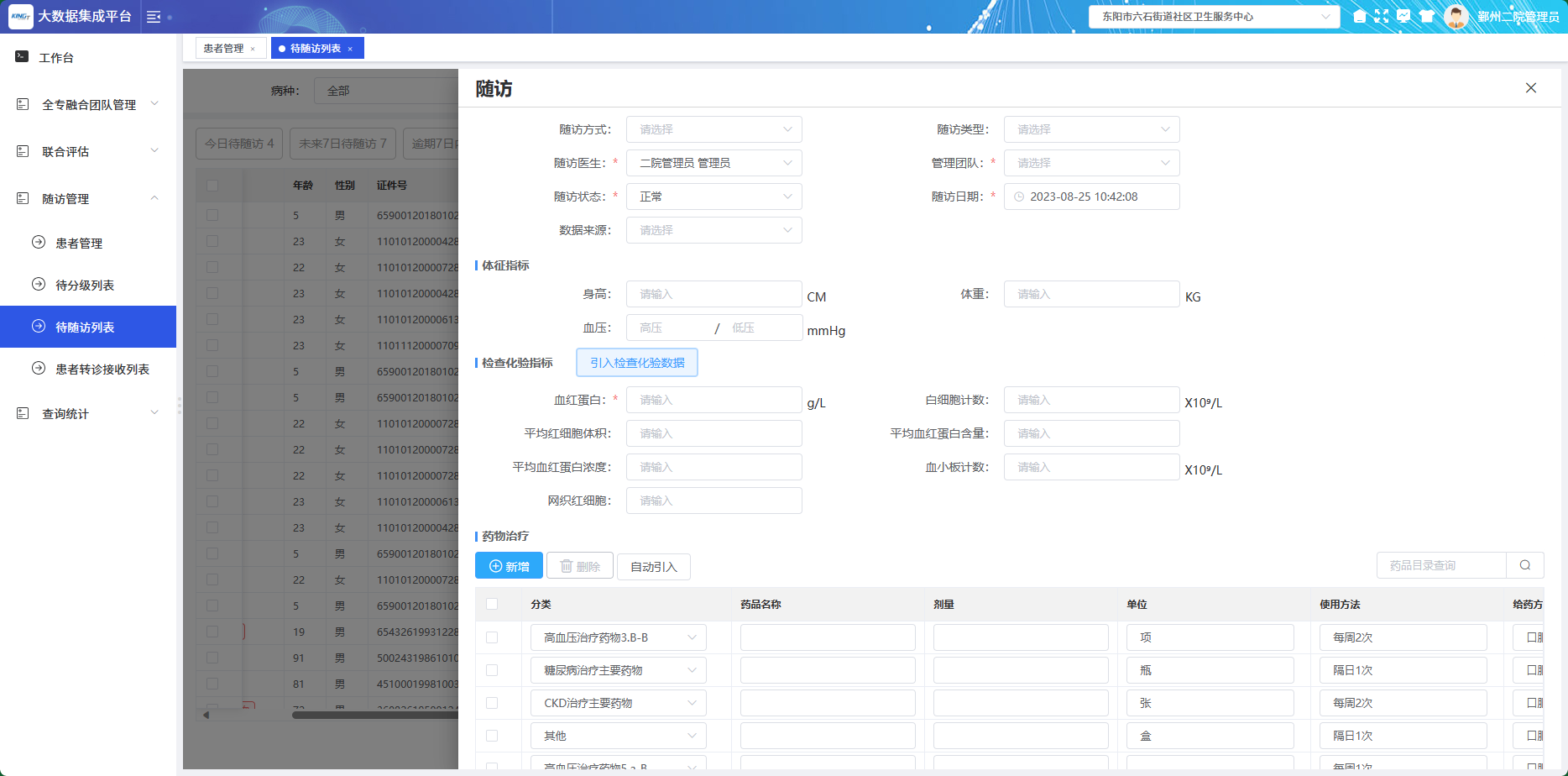Click the 查询统计 sidebar icon
Viewport: 1568px width, 776px height.
(23, 413)
